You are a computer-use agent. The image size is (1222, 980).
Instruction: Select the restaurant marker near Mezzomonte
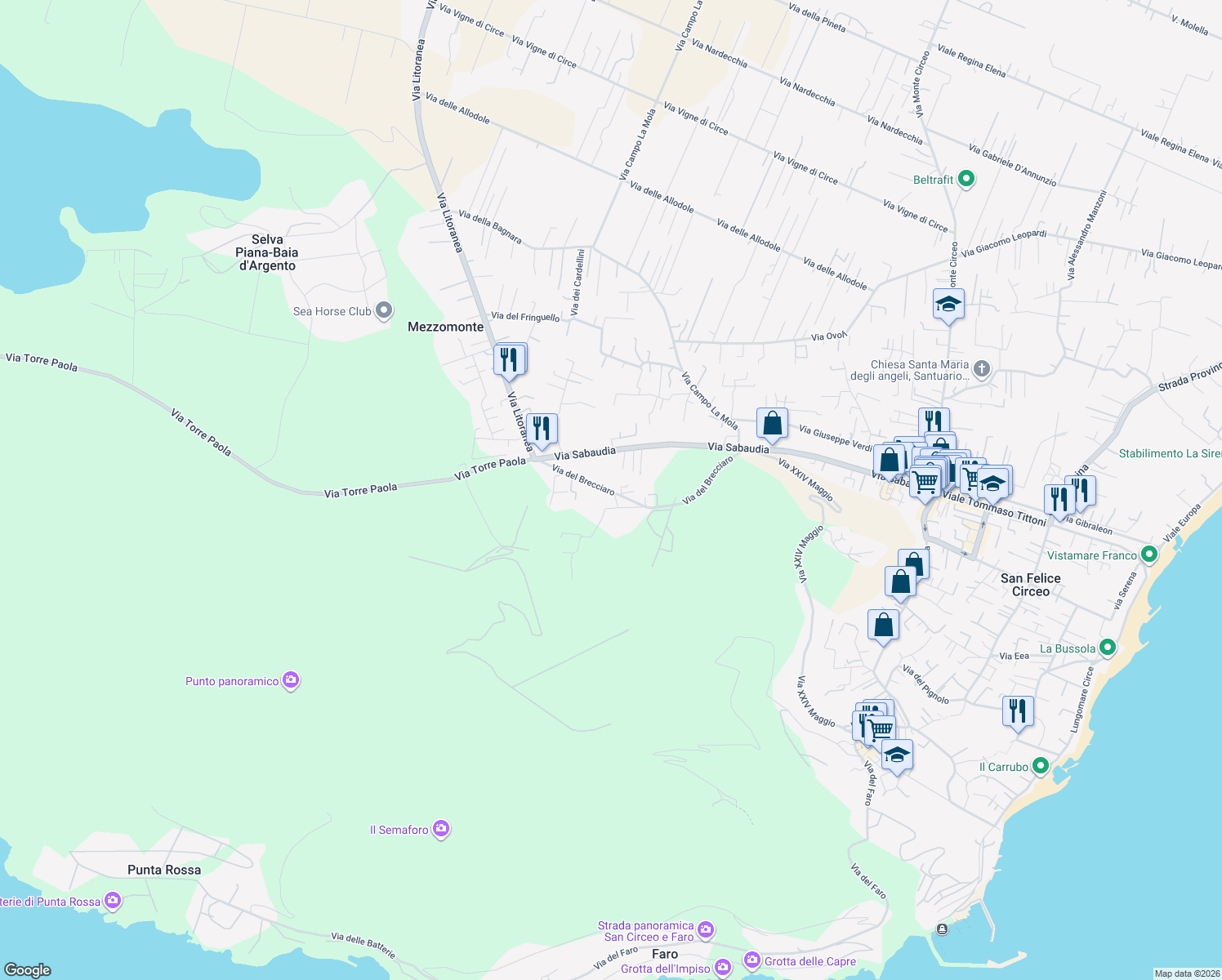pyautogui.click(x=510, y=358)
